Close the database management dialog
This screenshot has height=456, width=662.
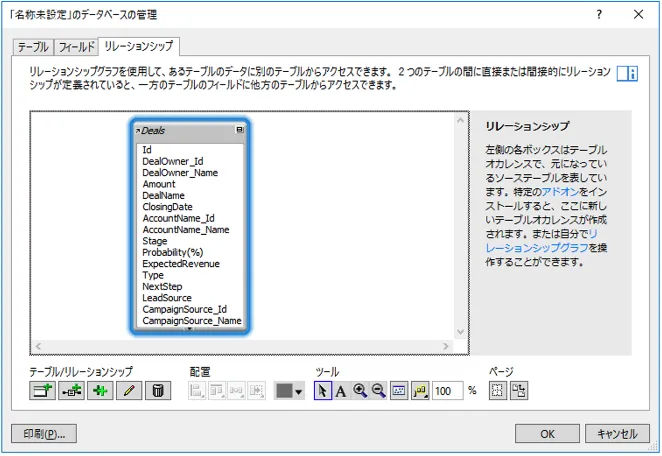point(638,14)
